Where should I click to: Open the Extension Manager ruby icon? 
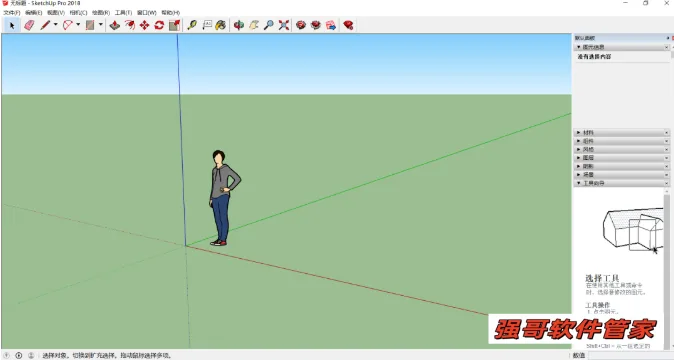[348, 25]
